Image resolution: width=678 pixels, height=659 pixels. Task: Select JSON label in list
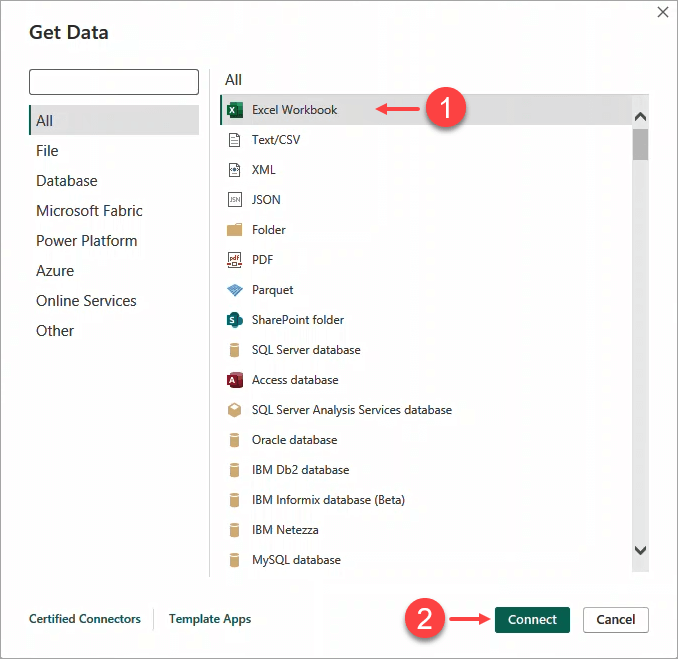coord(266,200)
